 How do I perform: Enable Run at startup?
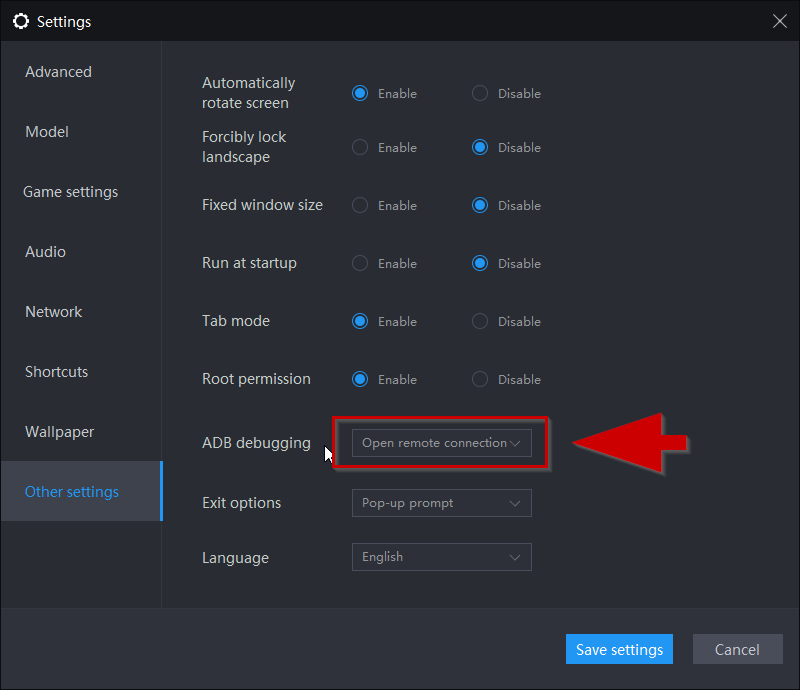pos(360,263)
